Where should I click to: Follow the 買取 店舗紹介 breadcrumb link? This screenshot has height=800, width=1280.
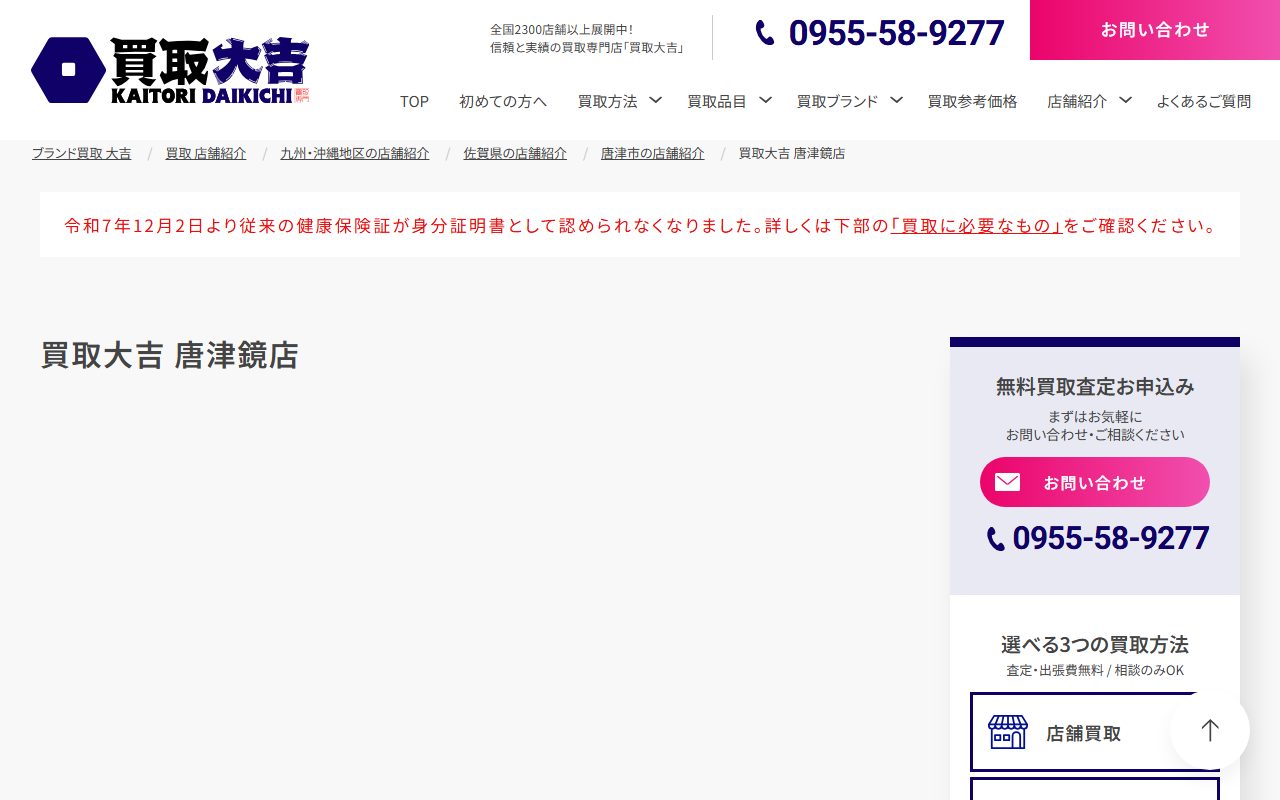pos(206,153)
